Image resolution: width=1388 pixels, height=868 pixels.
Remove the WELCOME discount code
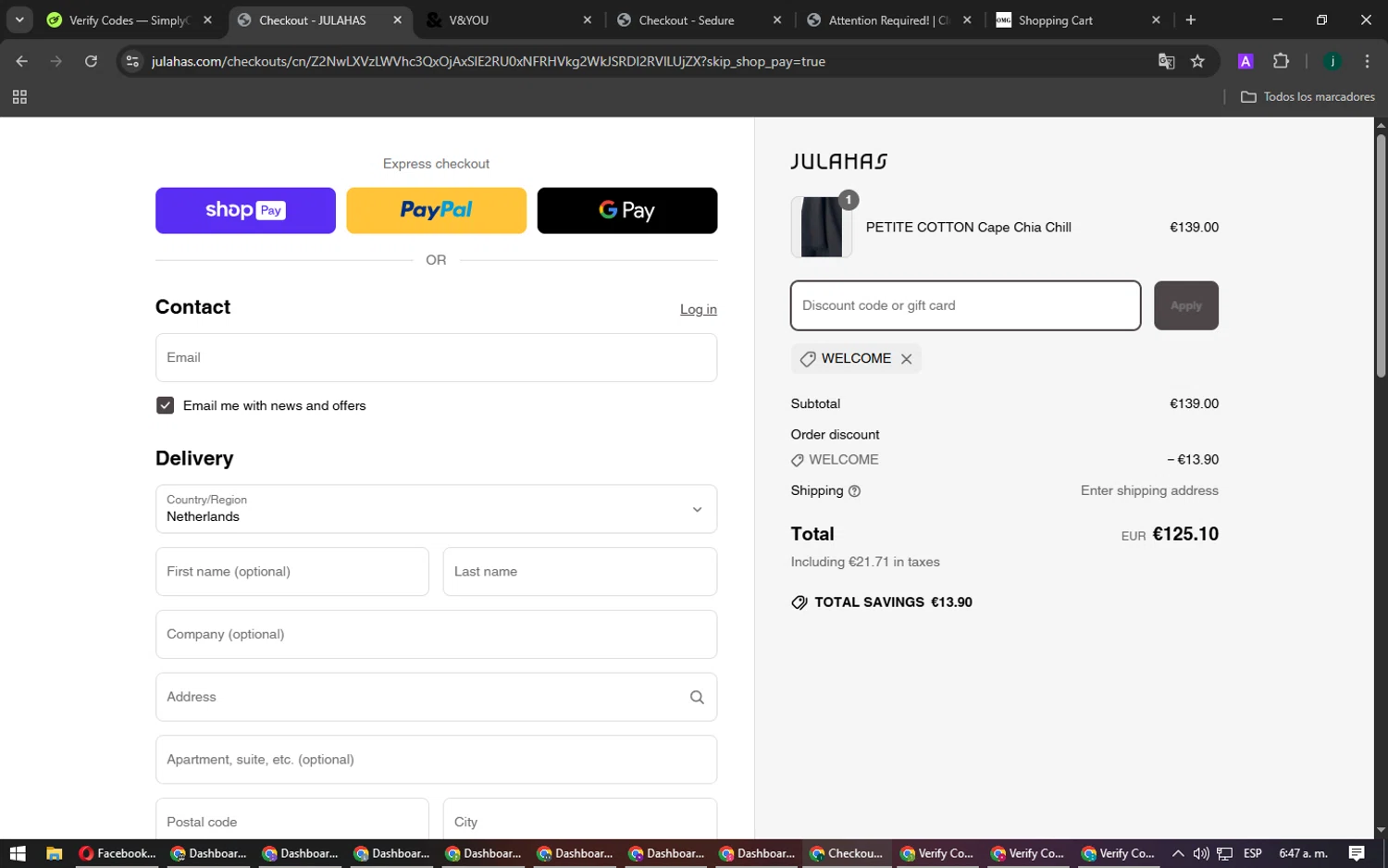[x=907, y=359]
